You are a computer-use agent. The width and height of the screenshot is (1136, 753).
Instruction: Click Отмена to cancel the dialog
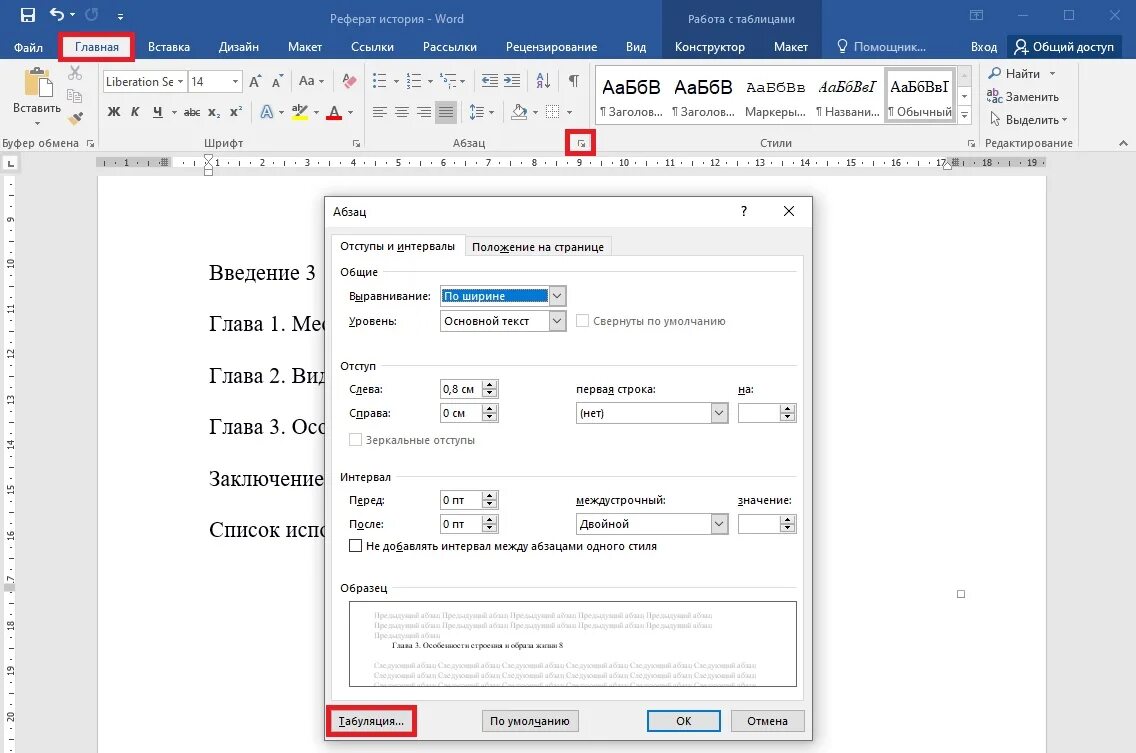point(767,721)
